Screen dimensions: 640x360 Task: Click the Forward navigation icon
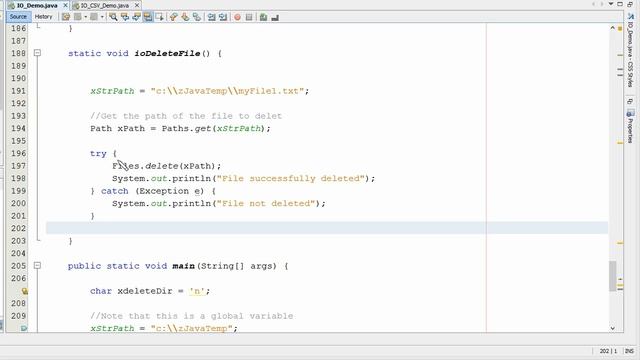pyautogui.click(x=94, y=17)
